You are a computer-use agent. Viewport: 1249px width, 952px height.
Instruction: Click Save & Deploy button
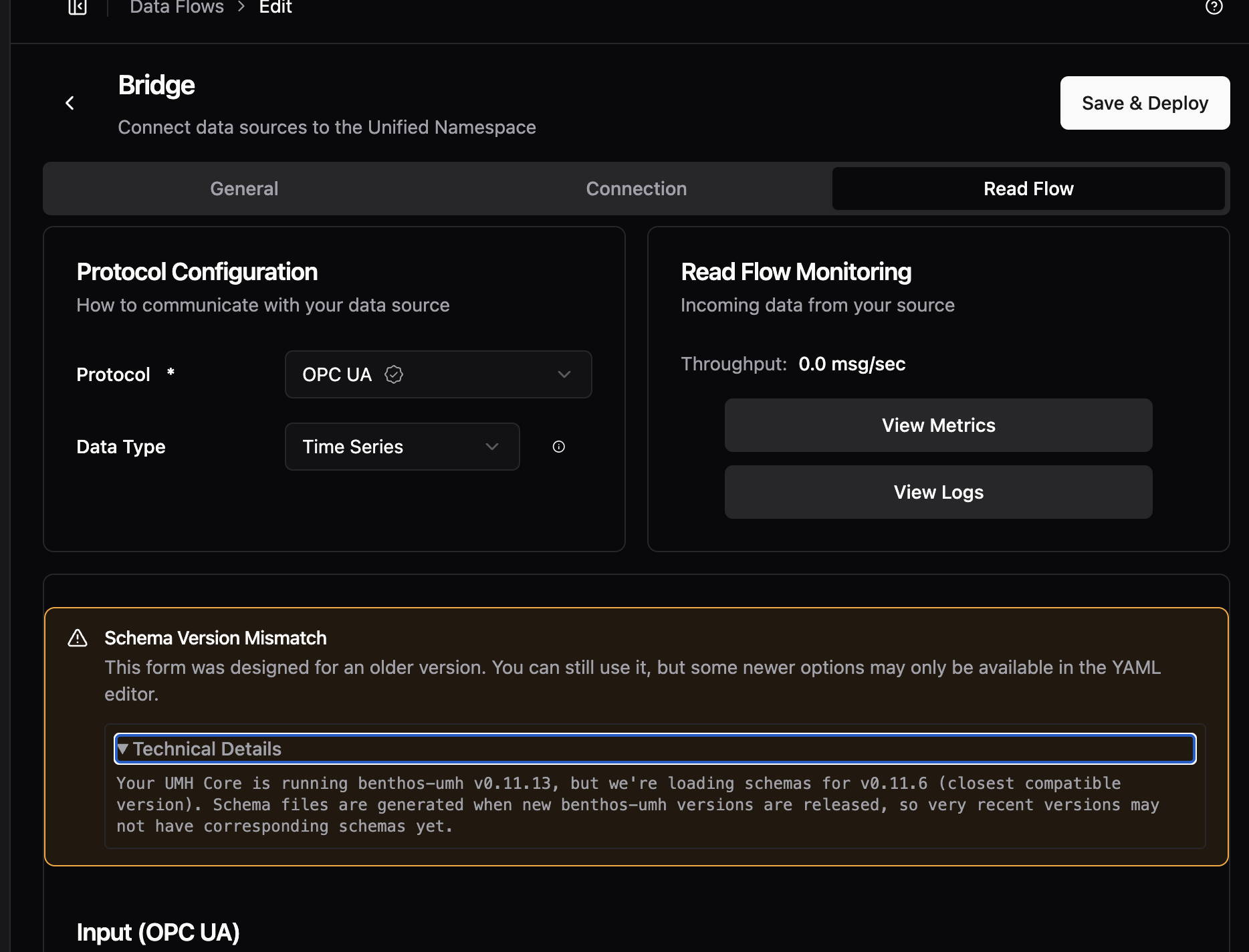1145,103
